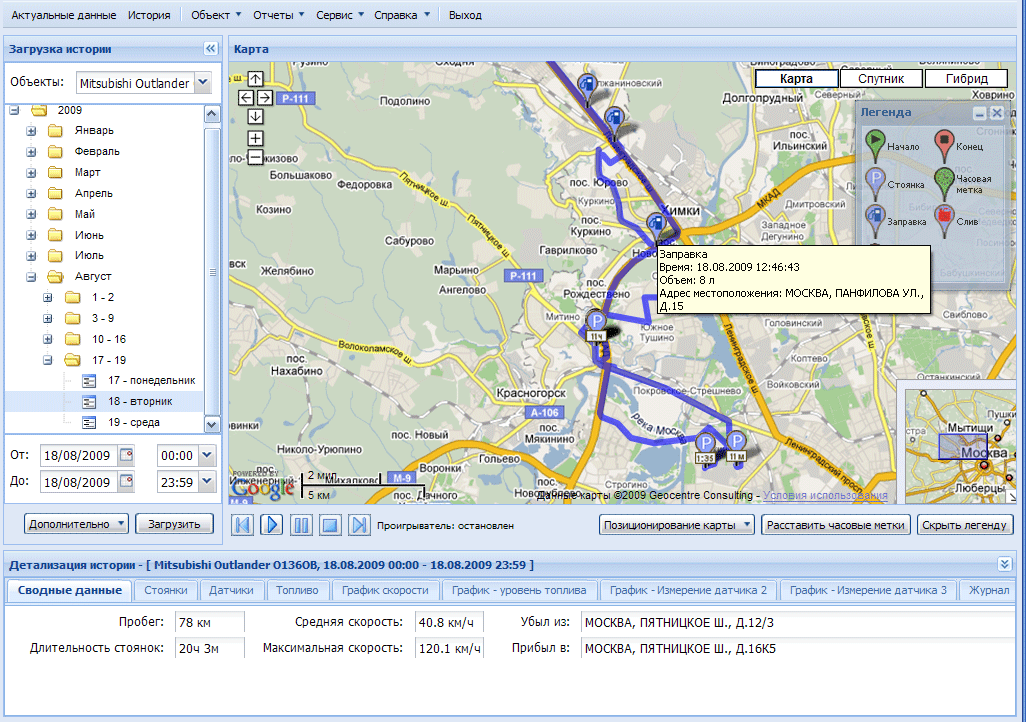Click the Загрузить button
1026x722 pixels.
tap(175, 524)
